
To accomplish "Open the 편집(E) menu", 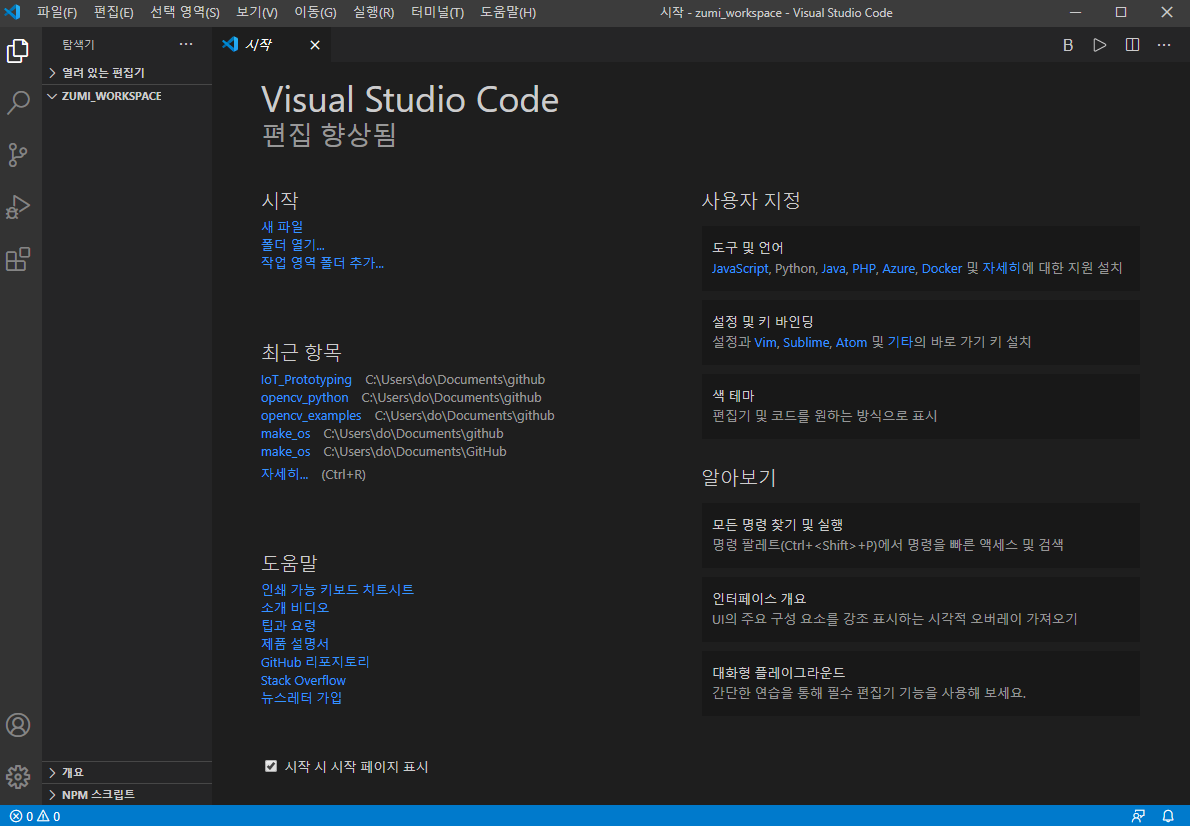I will [114, 13].
